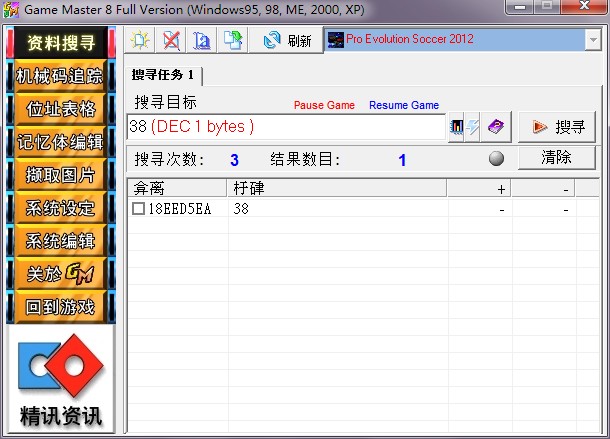
Task: Open 撷取图片 capture image panel
Action: [60, 175]
